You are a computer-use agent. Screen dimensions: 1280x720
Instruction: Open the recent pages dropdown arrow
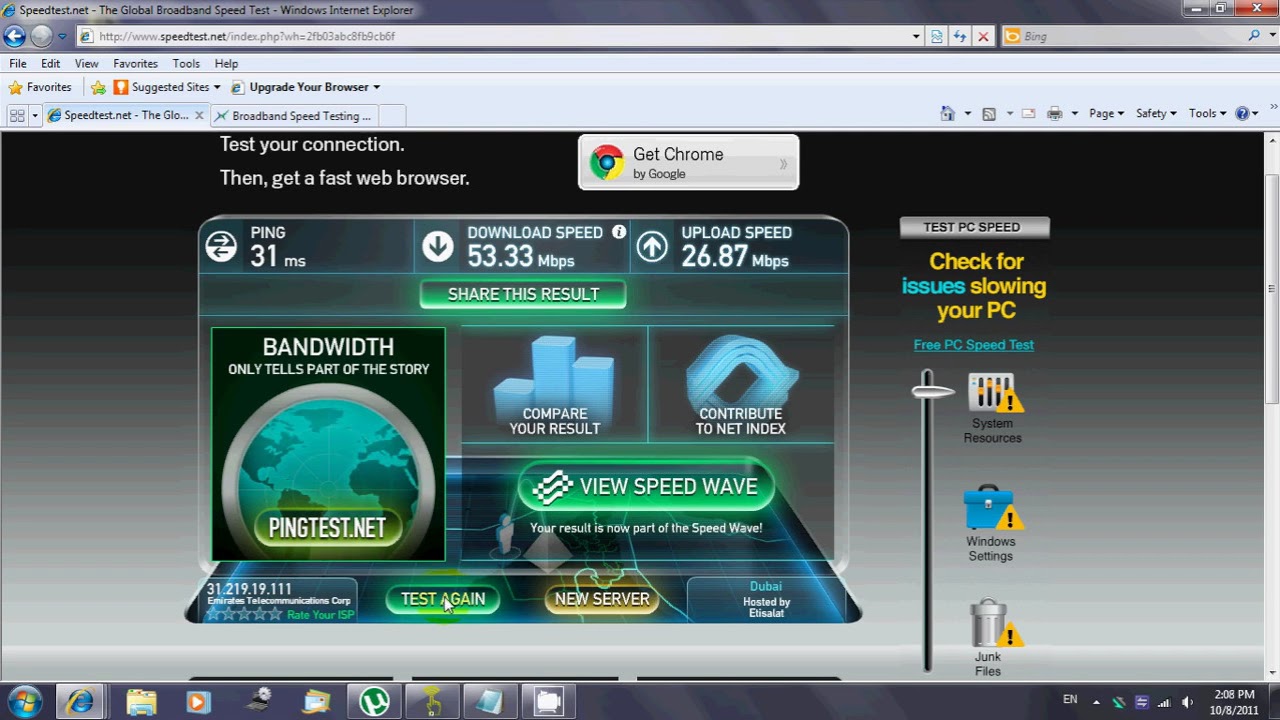(62, 36)
